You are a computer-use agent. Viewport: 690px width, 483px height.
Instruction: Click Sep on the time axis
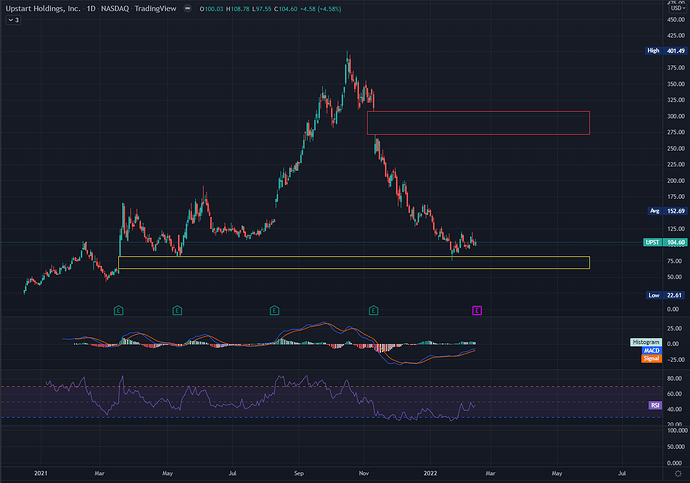tap(299, 473)
